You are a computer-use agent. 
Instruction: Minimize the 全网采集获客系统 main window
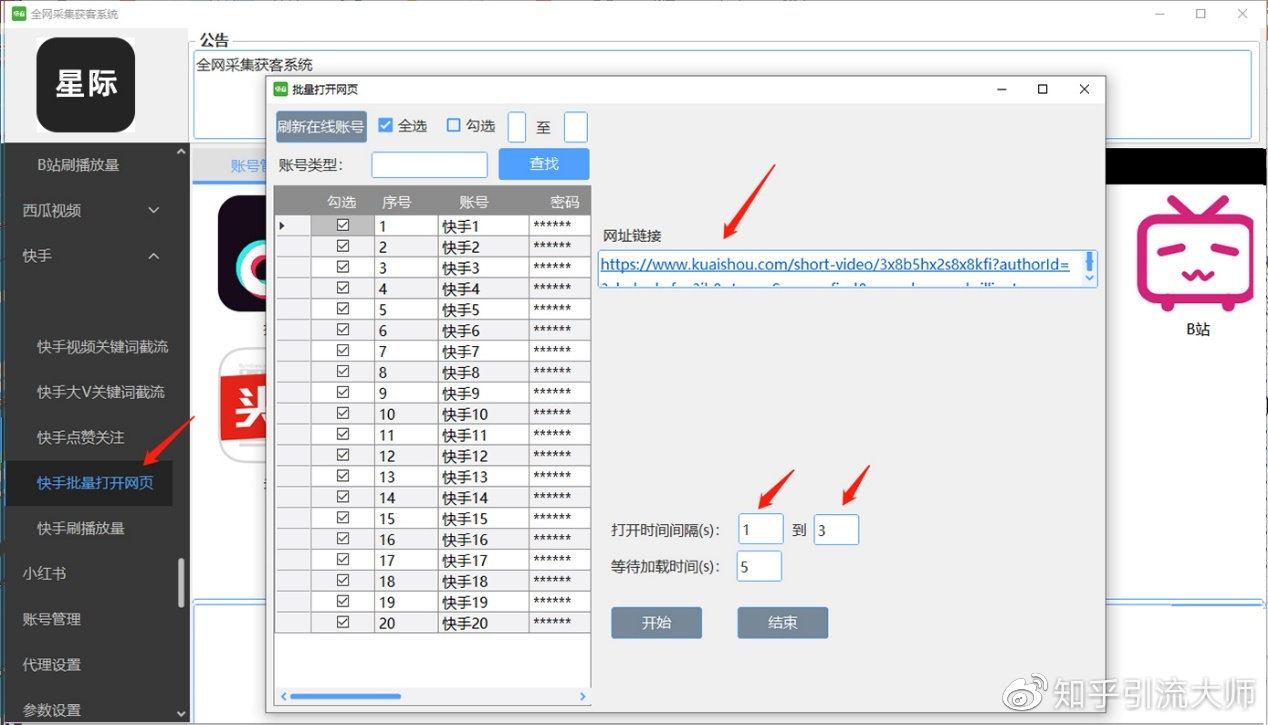click(x=1159, y=14)
